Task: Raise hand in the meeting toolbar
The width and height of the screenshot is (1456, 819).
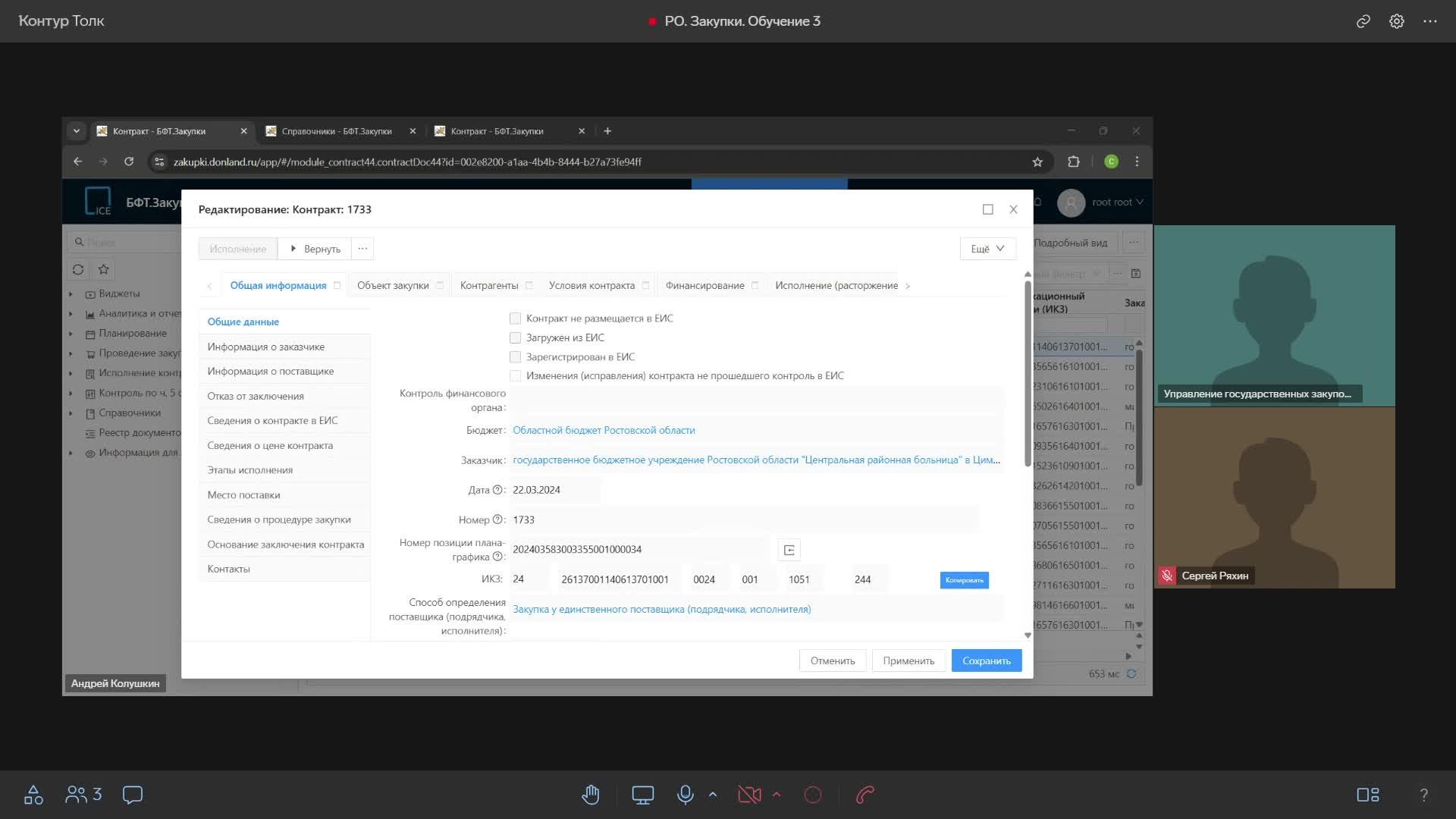Action: point(591,795)
